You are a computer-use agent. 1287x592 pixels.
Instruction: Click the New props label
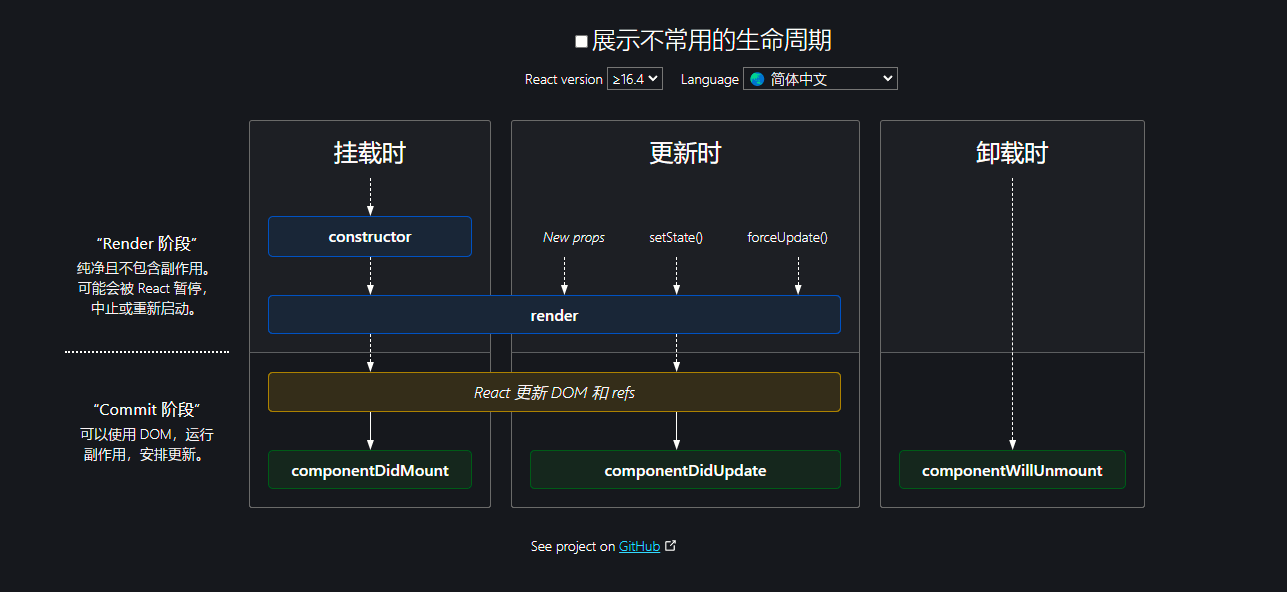(574, 237)
